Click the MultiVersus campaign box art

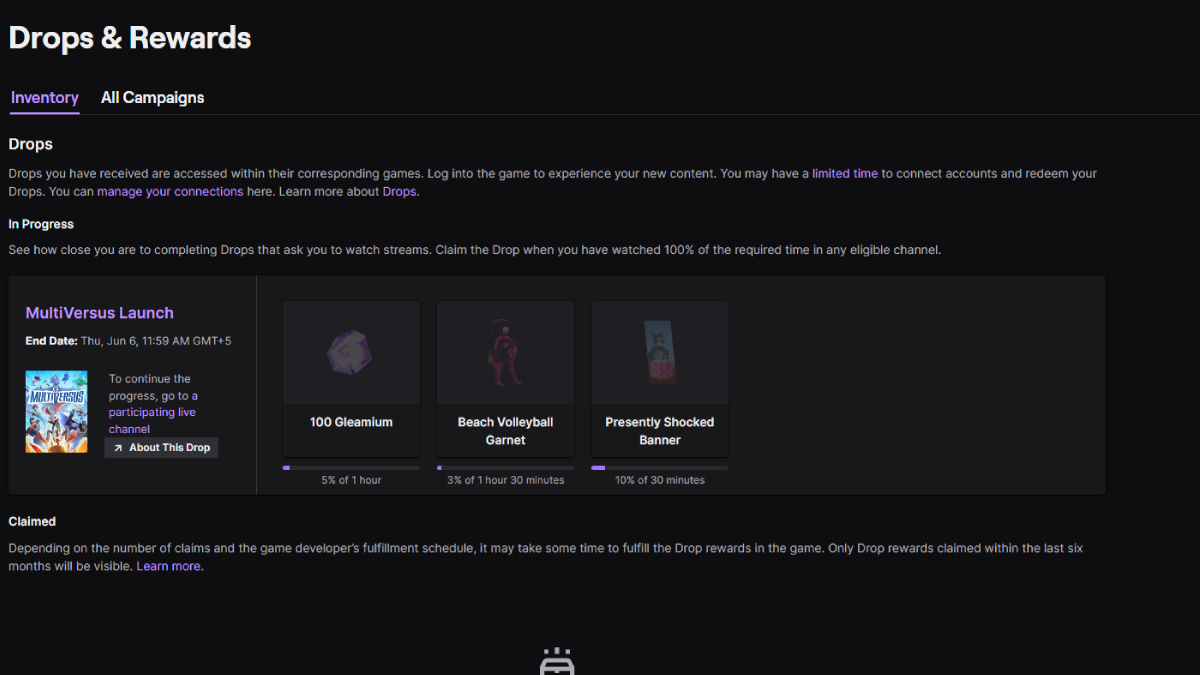click(x=56, y=411)
